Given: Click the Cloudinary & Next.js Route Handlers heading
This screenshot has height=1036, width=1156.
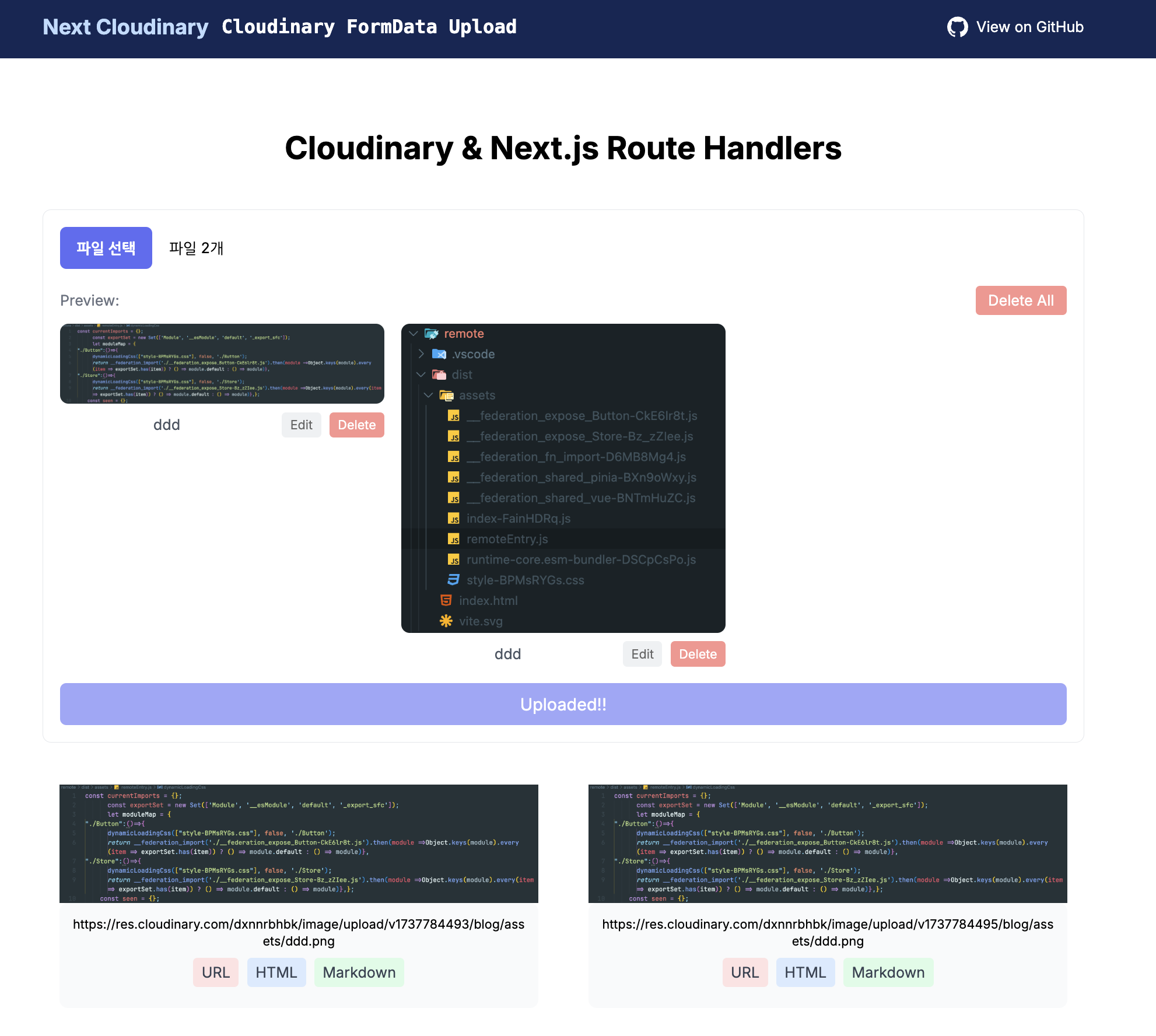Looking at the screenshot, I should pos(563,148).
